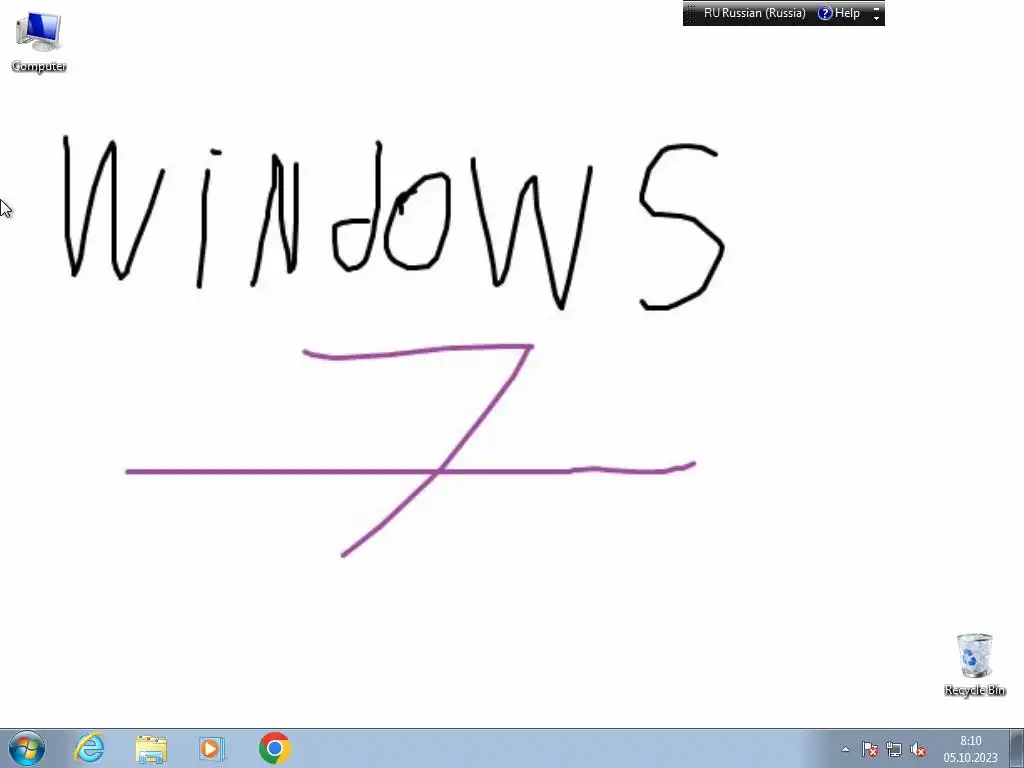
Task: Open the clock showing 8:10 05.10.2023
Action: click(x=970, y=749)
